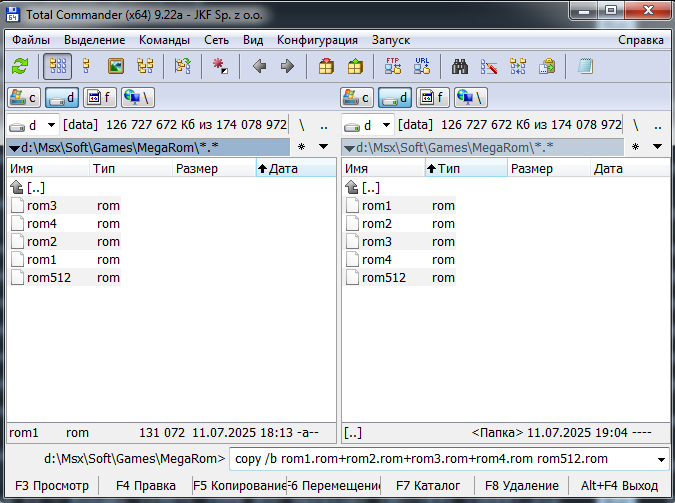Image resolution: width=675 pixels, height=503 pixels.
Task: Open the Файлы menu
Action: (x=31, y=40)
